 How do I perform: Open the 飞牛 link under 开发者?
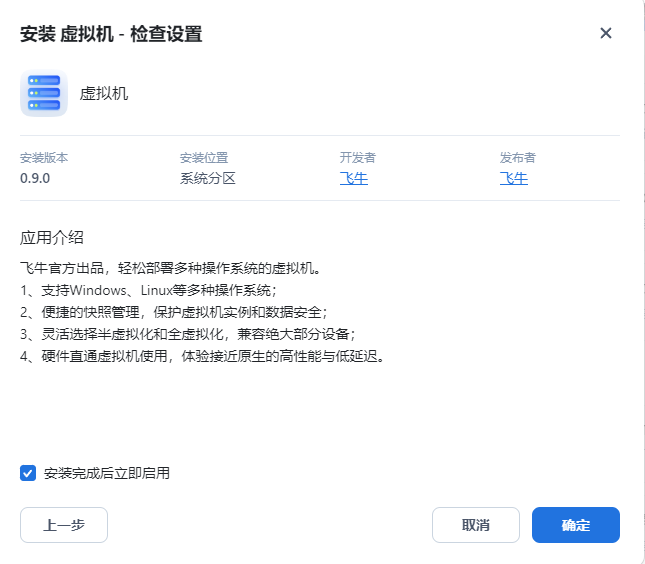pyautogui.click(x=353, y=178)
